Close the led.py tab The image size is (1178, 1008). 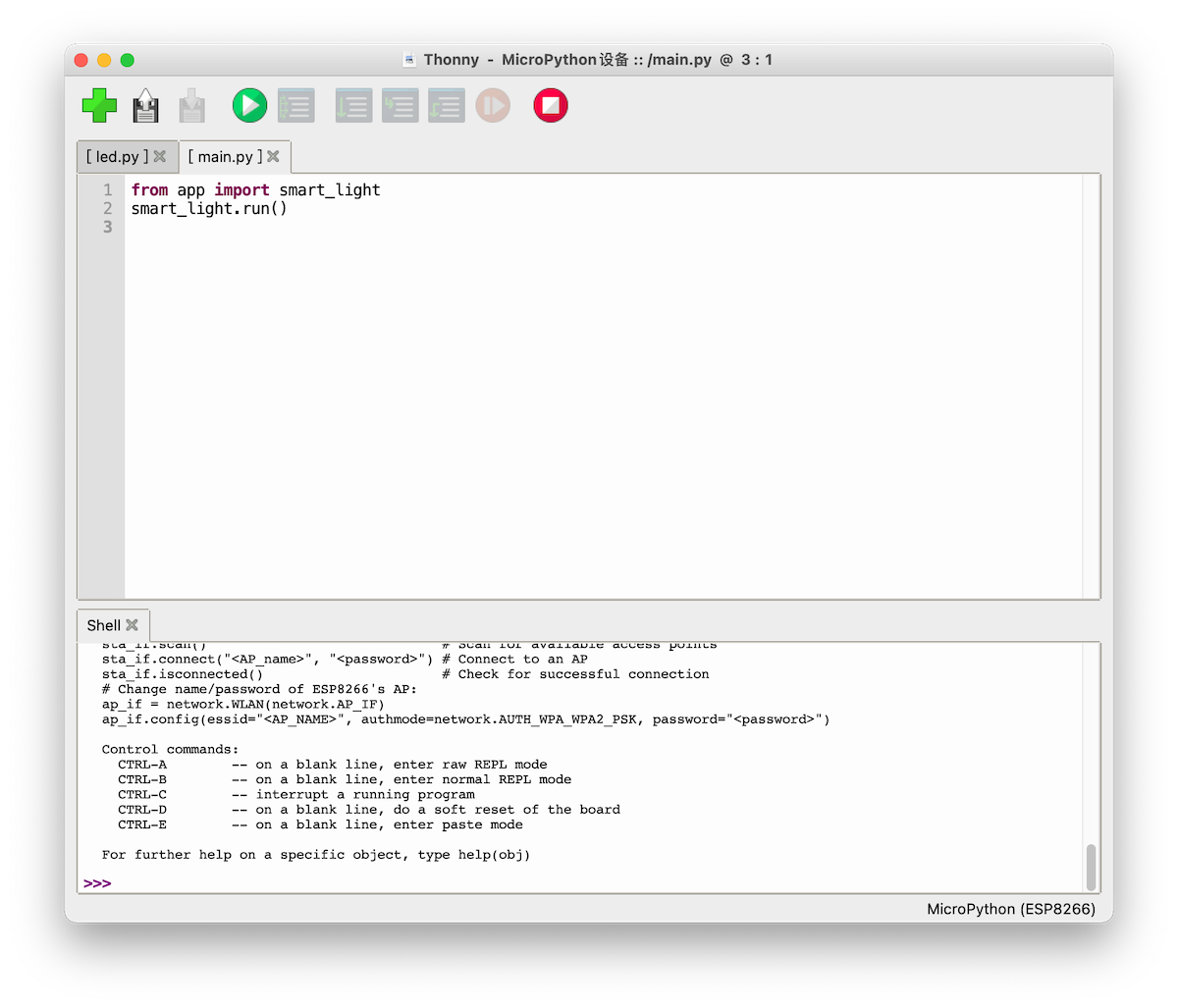160,157
